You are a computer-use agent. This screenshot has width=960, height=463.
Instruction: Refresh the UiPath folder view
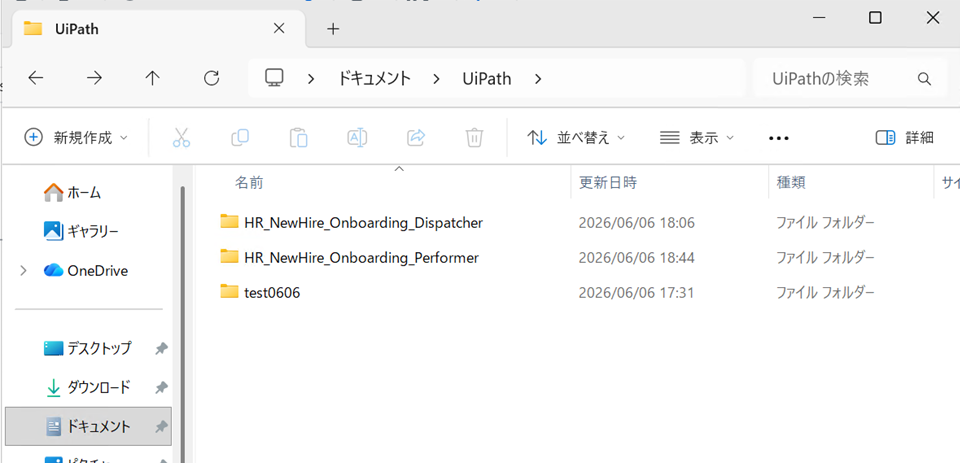(x=211, y=78)
